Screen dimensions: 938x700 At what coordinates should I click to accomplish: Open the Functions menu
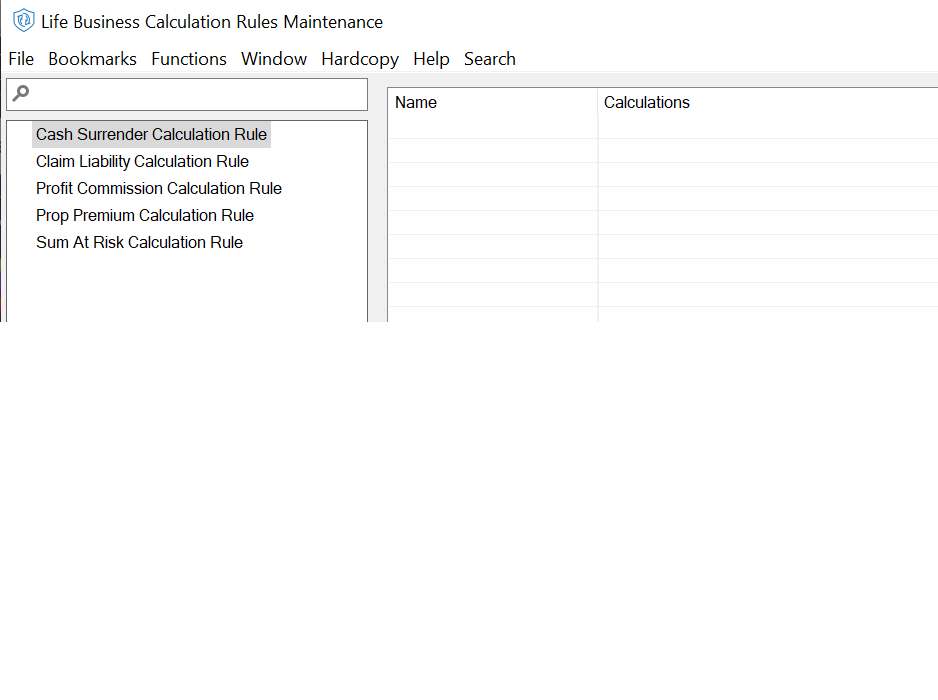coord(189,59)
